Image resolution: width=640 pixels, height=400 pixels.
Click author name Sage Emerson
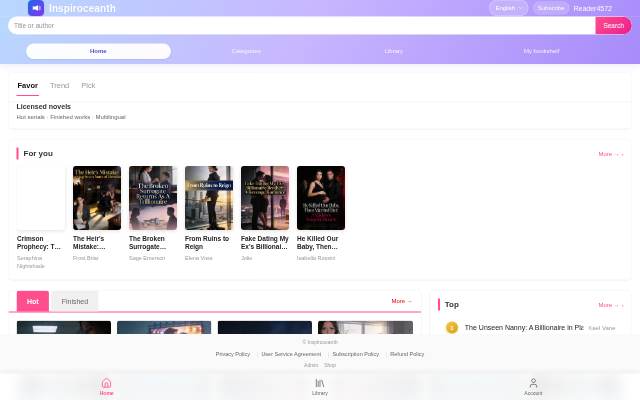tap(147, 258)
